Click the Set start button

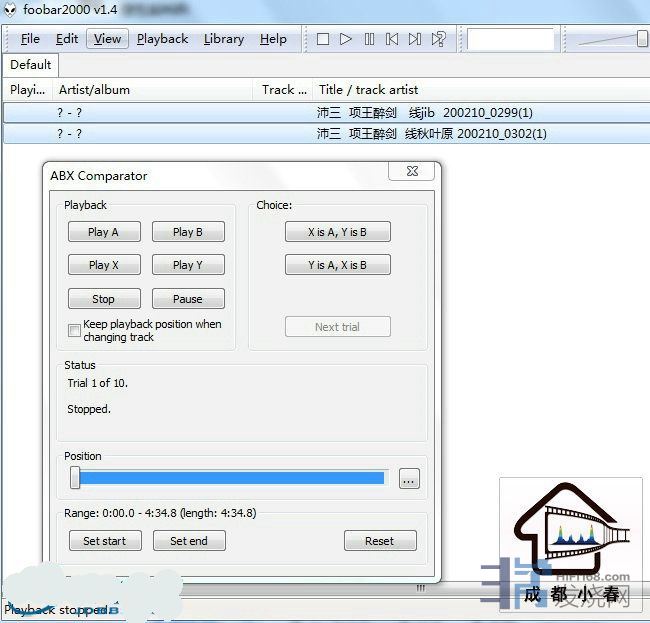pyautogui.click(x=105, y=541)
